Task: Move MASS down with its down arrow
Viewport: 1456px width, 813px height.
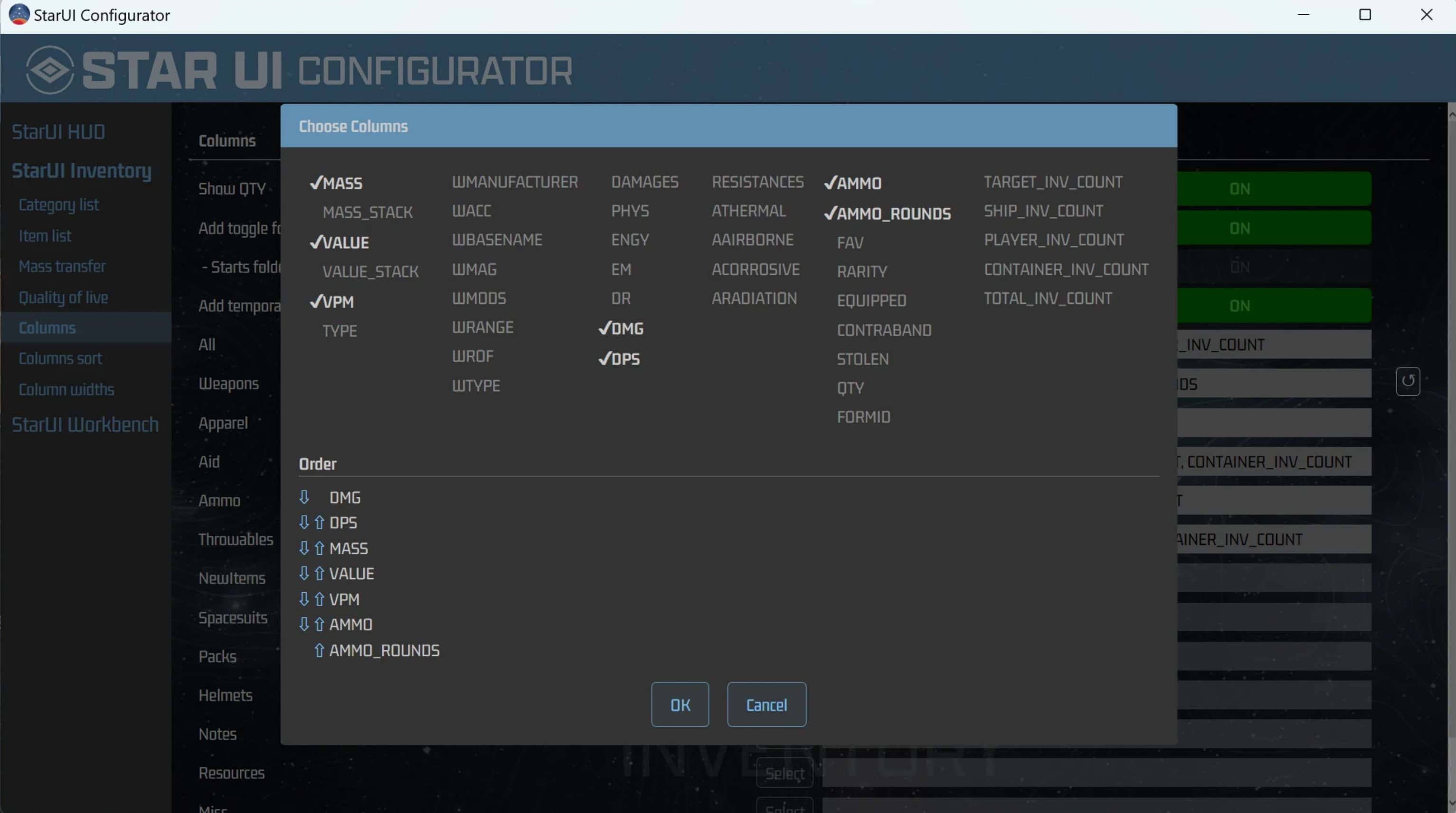Action: (x=304, y=548)
